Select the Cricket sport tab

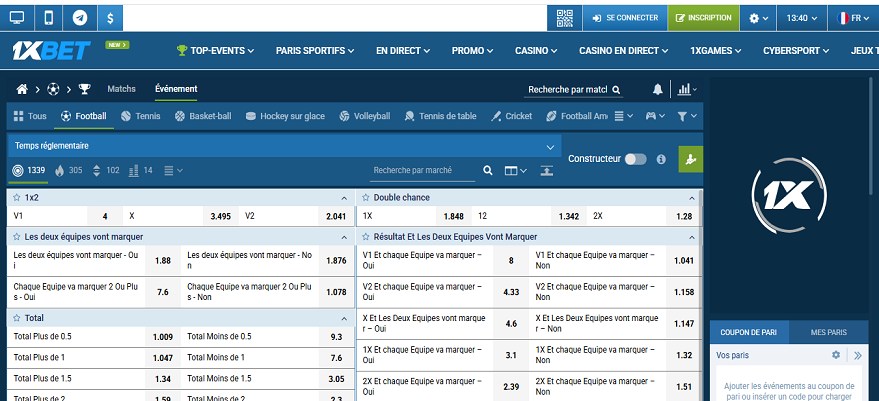pos(512,116)
